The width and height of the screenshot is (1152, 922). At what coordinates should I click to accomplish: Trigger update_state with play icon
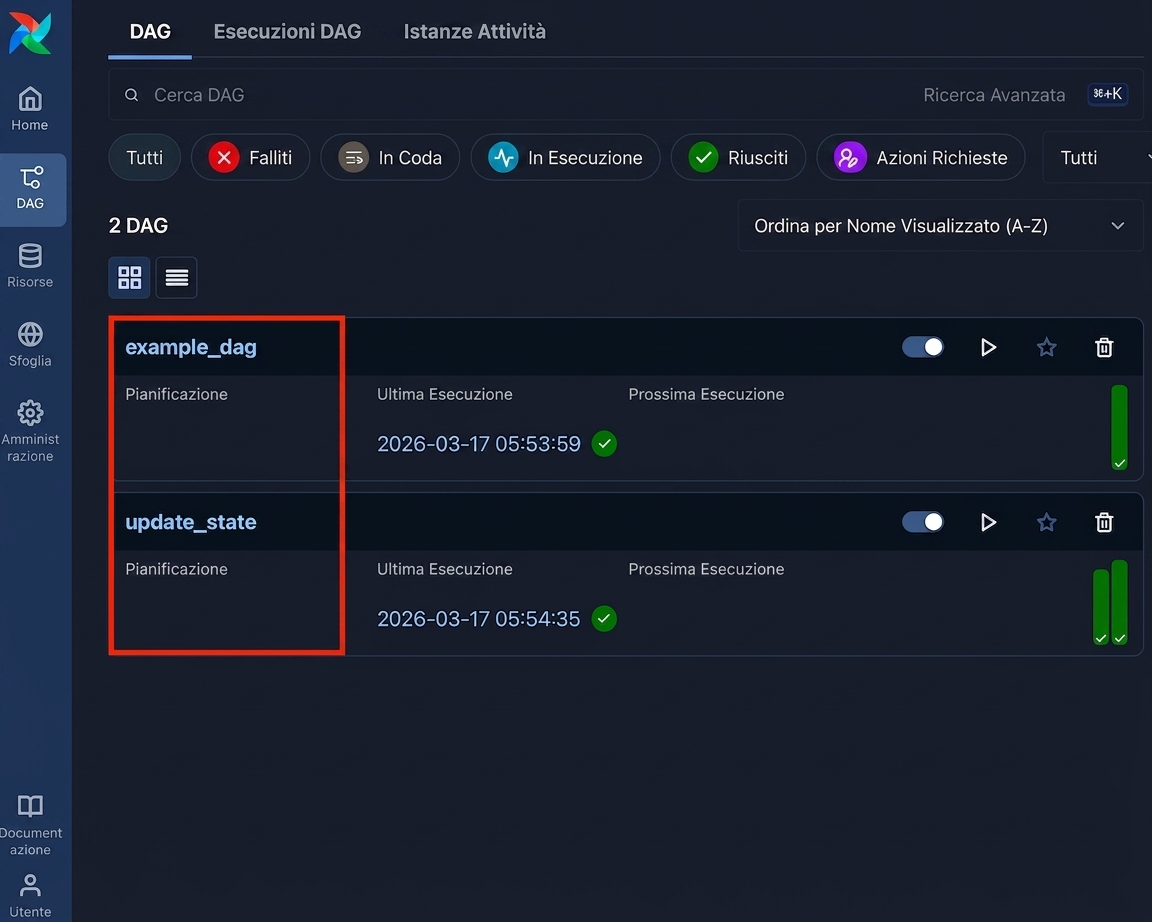988,522
